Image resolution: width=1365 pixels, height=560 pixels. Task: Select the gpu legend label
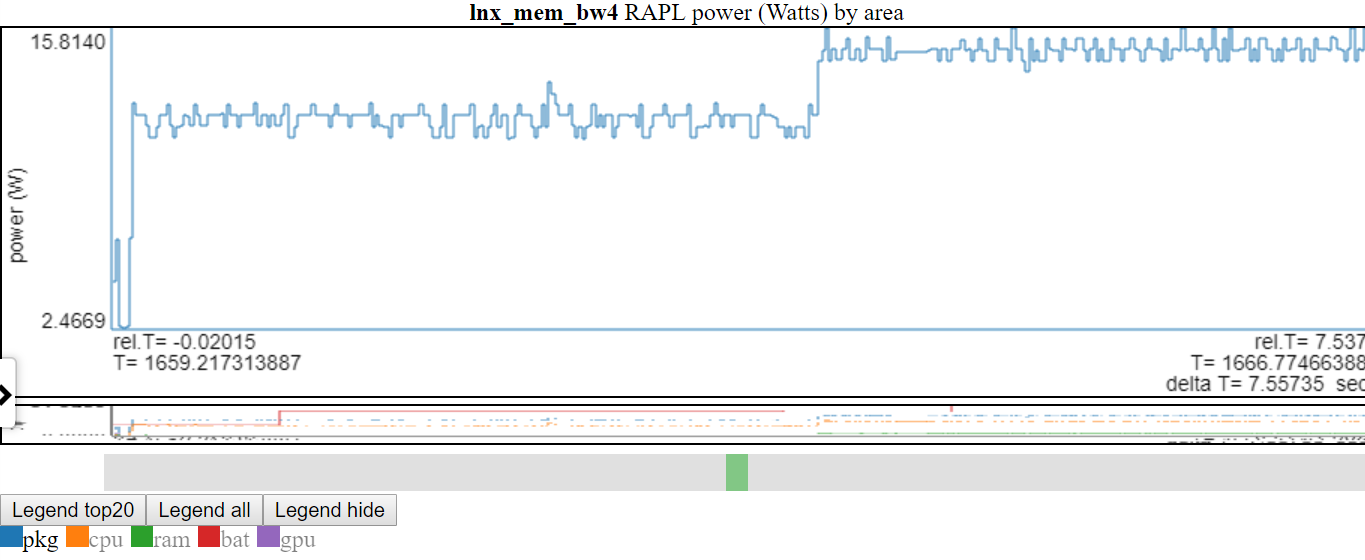298,540
